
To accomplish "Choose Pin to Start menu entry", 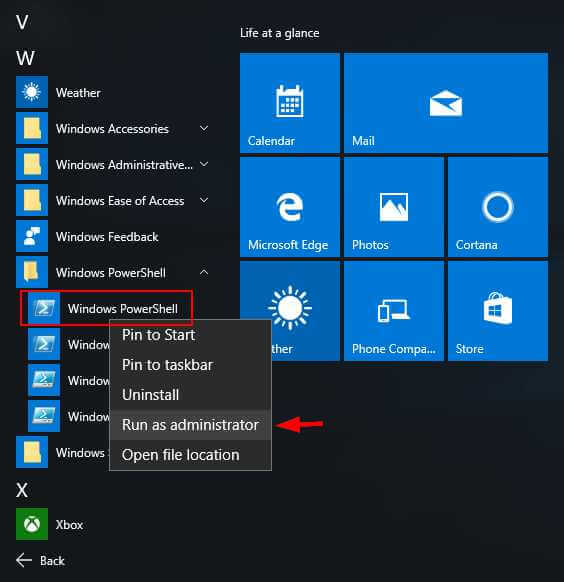I will (190, 335).
